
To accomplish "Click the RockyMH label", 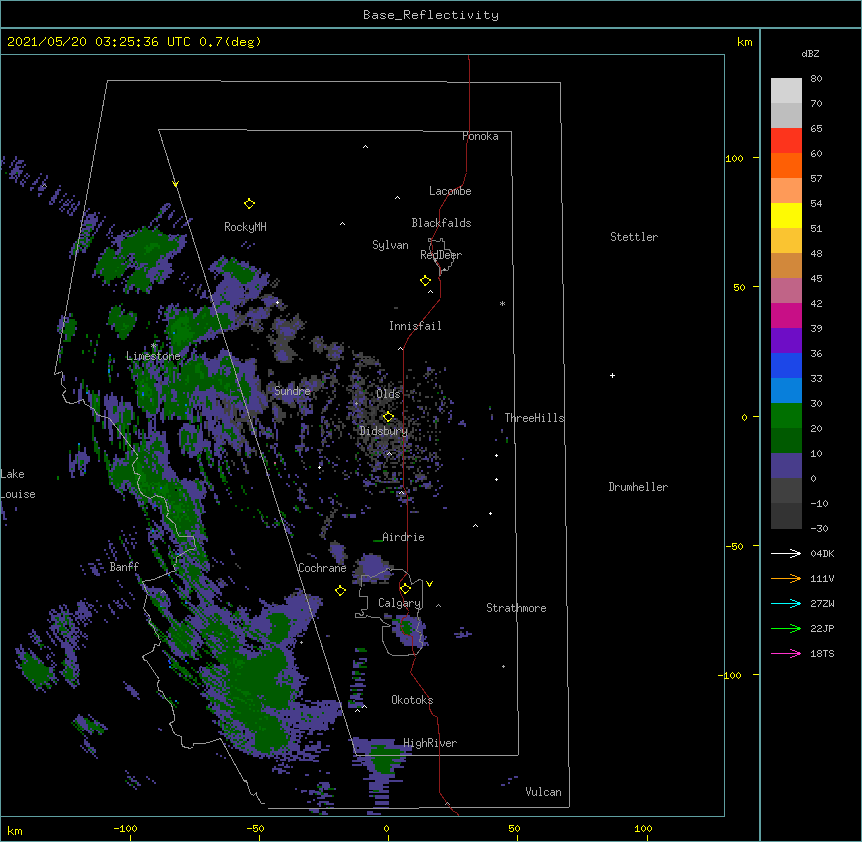I will (245, 227).
